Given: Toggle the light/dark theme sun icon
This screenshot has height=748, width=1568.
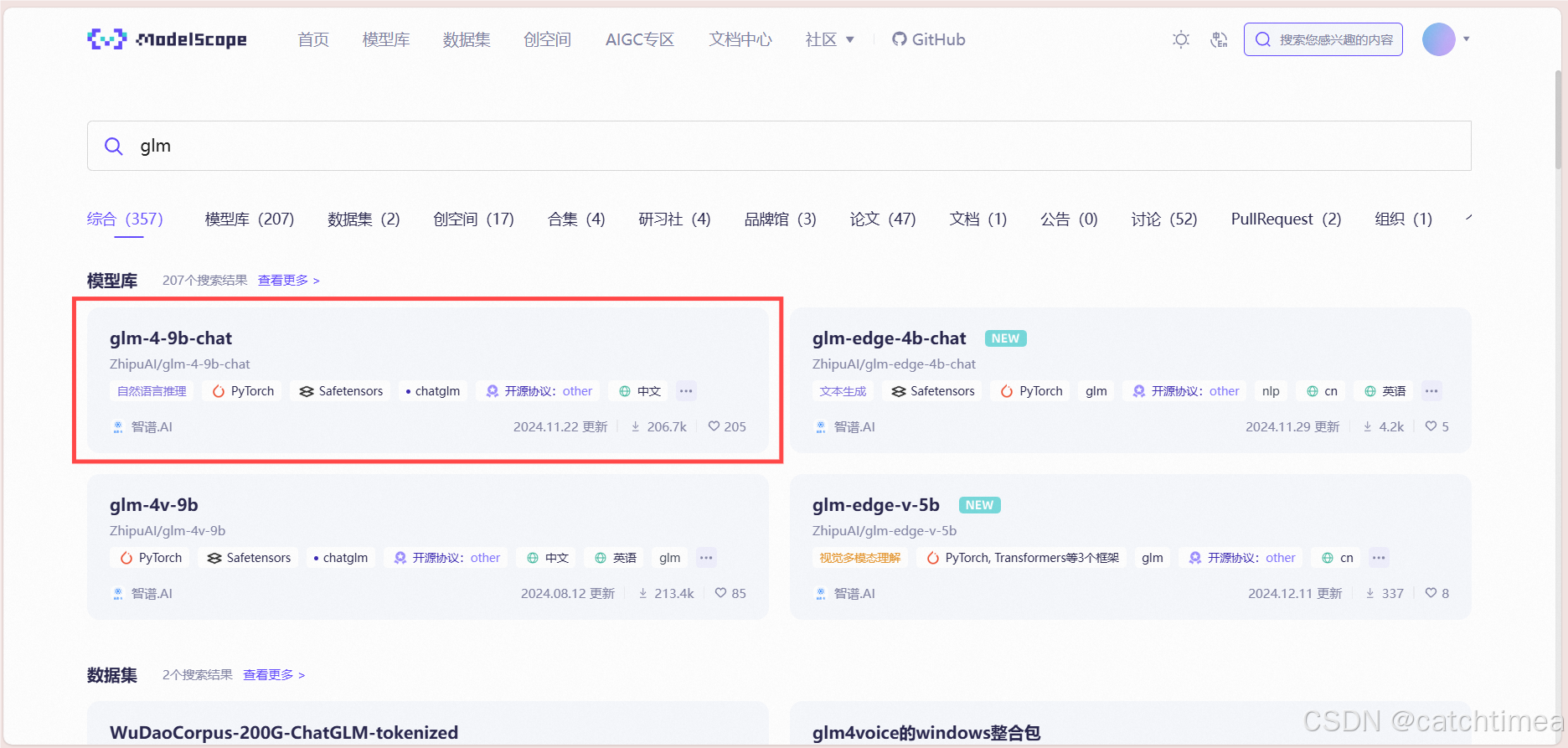Looking at the screenshot, I should (x=1181, y=39).
